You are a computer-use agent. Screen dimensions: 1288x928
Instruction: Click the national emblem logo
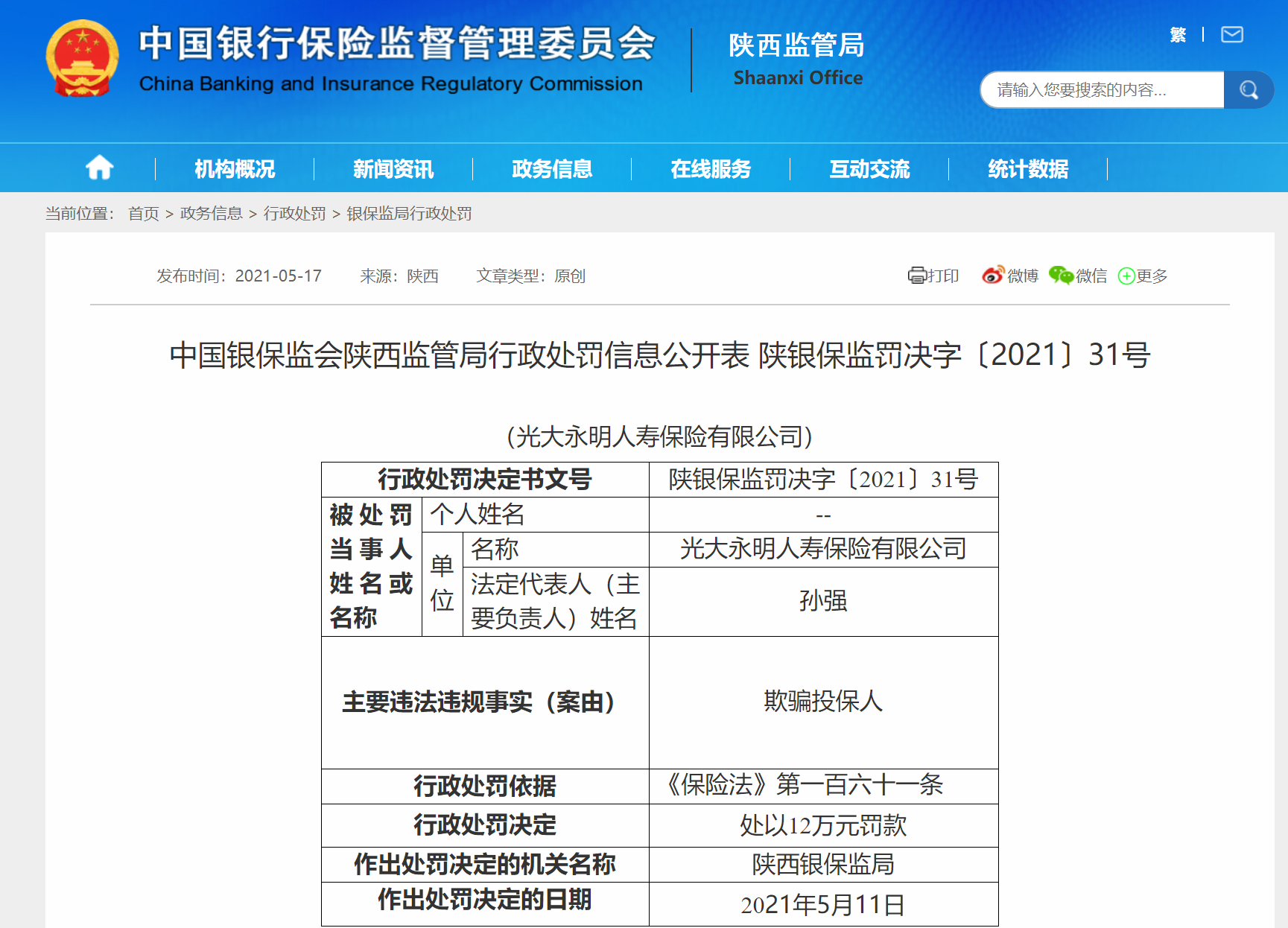coord(82,59)
